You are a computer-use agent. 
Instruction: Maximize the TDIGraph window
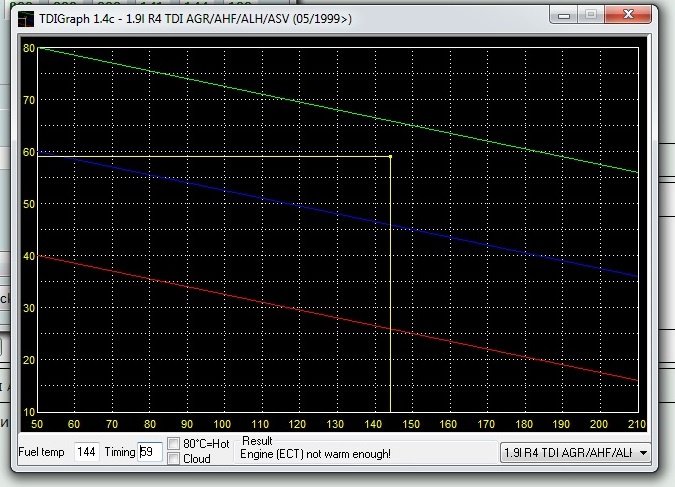590,14
